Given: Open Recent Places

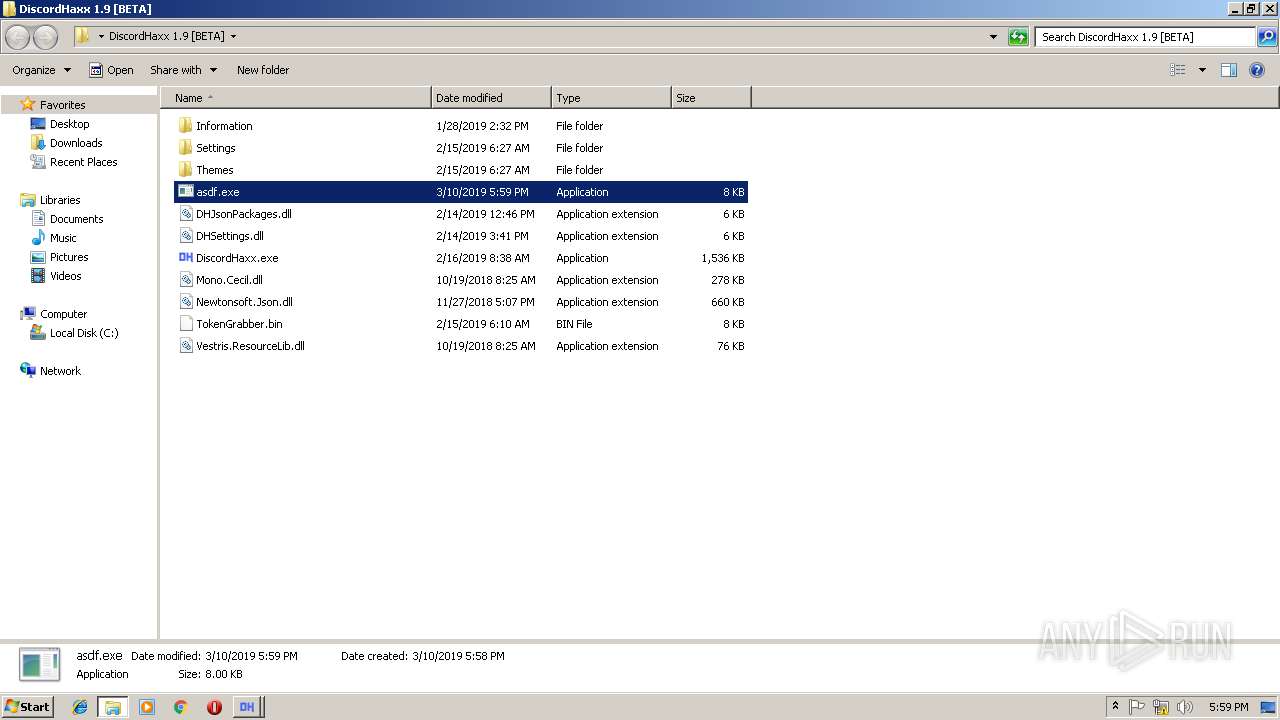Looking at the screenshot, I should pos(83,162).
